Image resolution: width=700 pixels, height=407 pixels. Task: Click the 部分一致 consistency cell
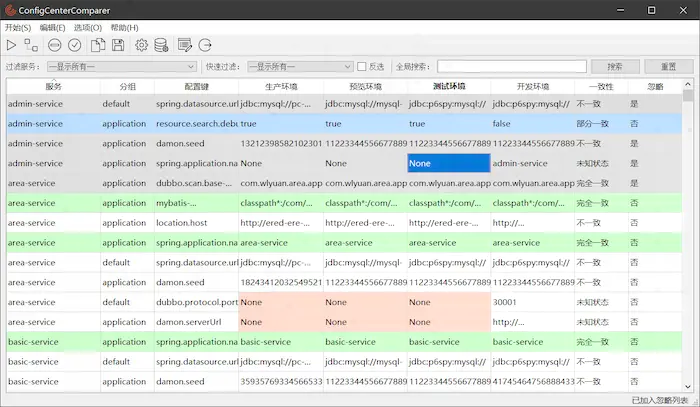[601, 124]
